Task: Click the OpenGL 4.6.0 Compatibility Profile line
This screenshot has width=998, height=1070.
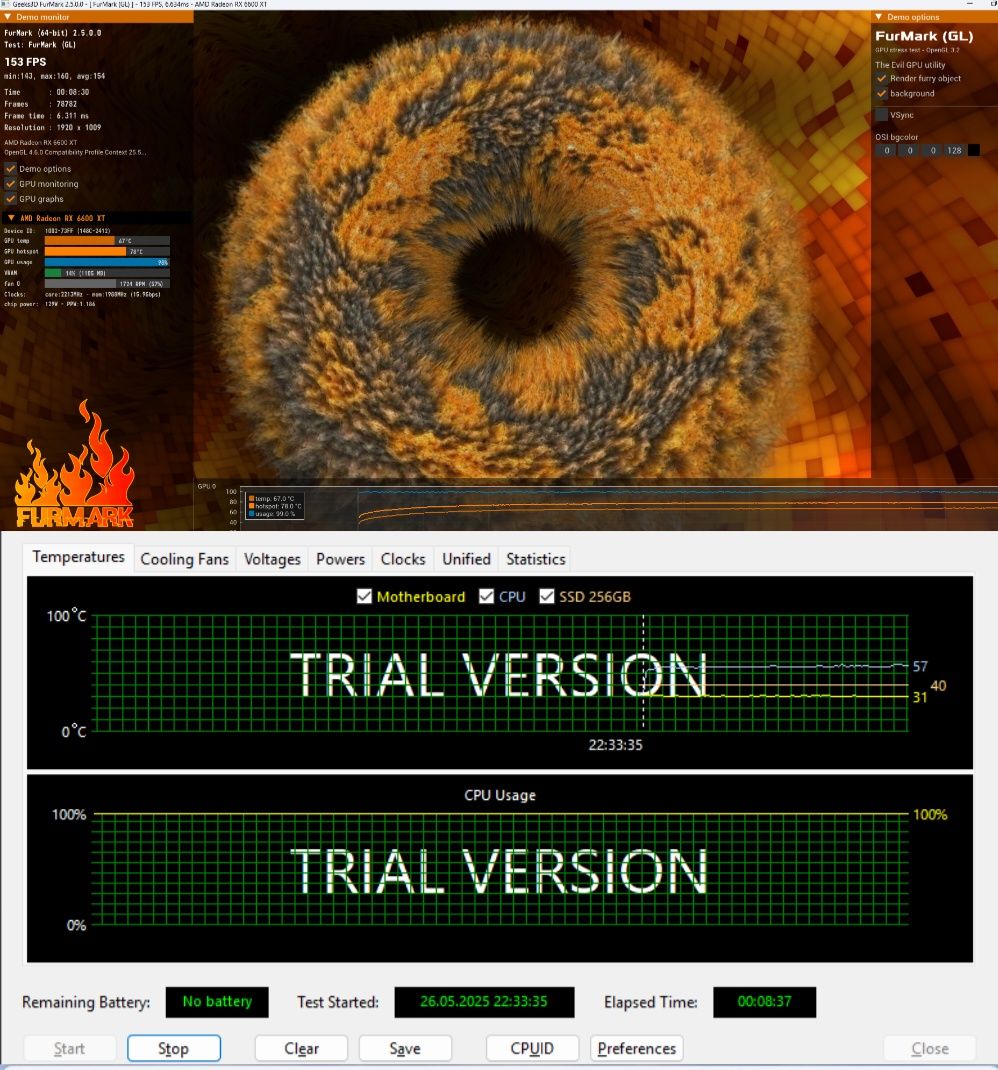Action: click(x=75, y=152)
